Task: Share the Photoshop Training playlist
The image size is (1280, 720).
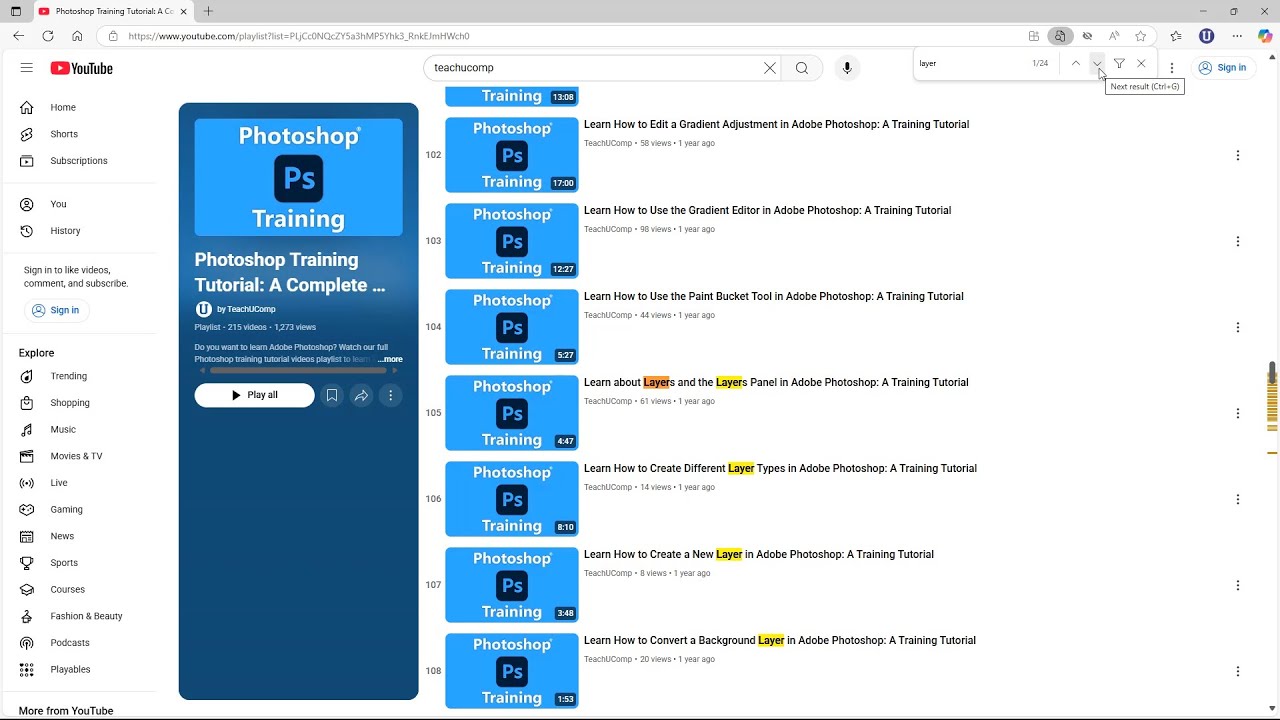Action: coord(361,395)
